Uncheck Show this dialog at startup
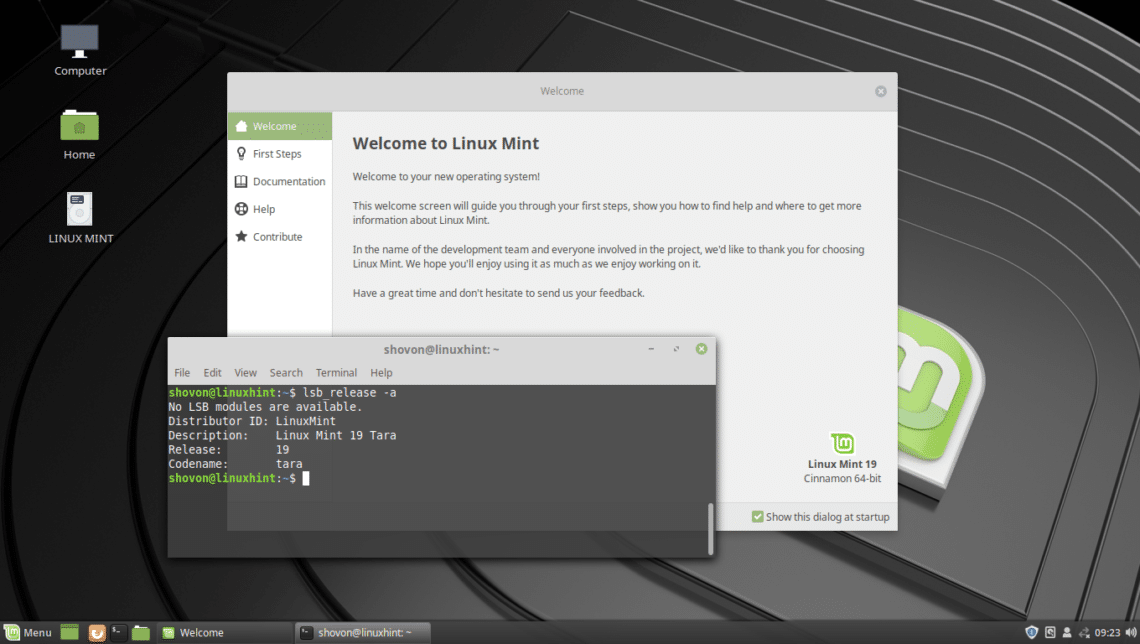The width and height of the screenshot is (1140, 644). (756, 516)
